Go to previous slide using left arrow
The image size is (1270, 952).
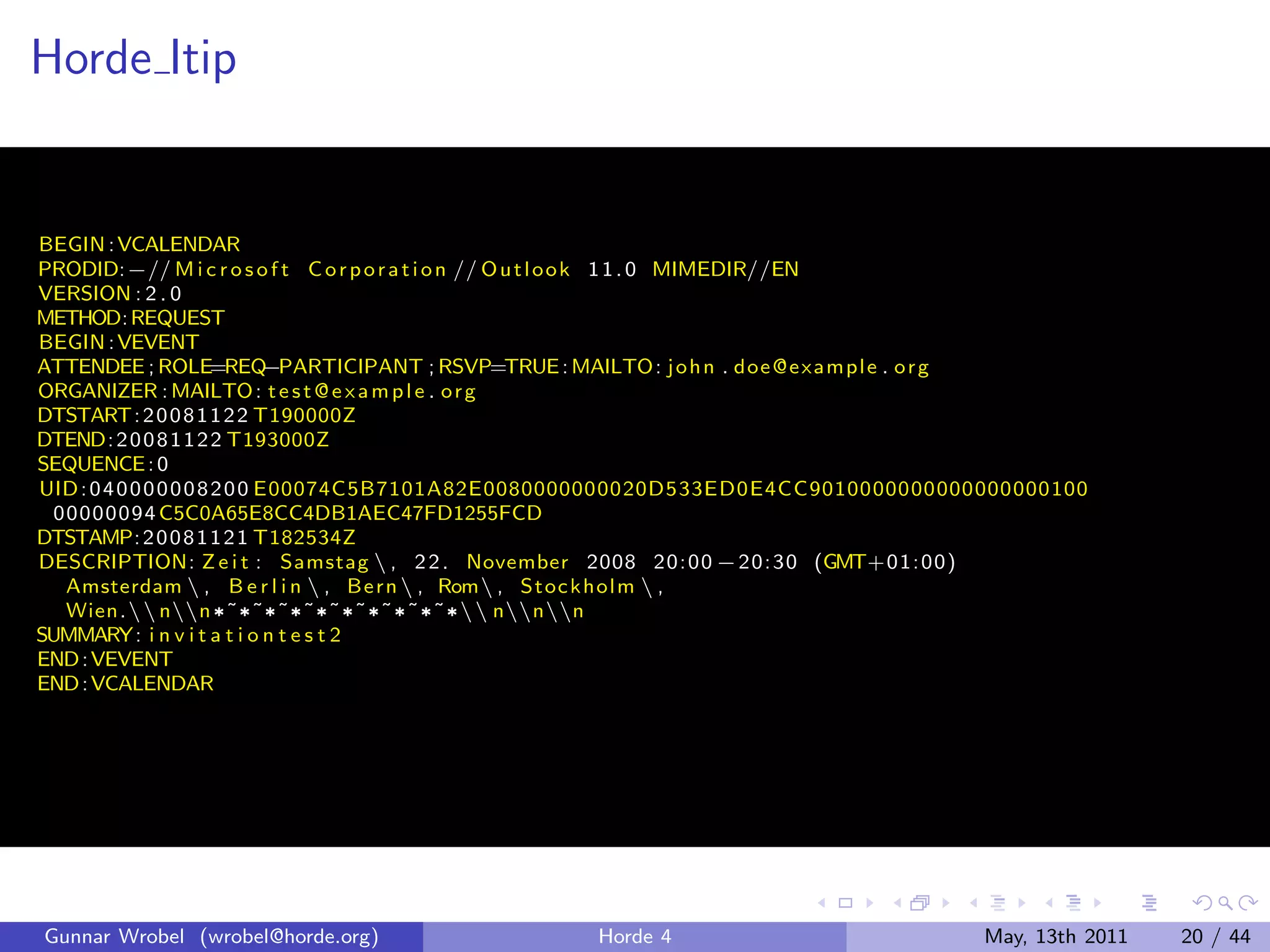(822, 903)
